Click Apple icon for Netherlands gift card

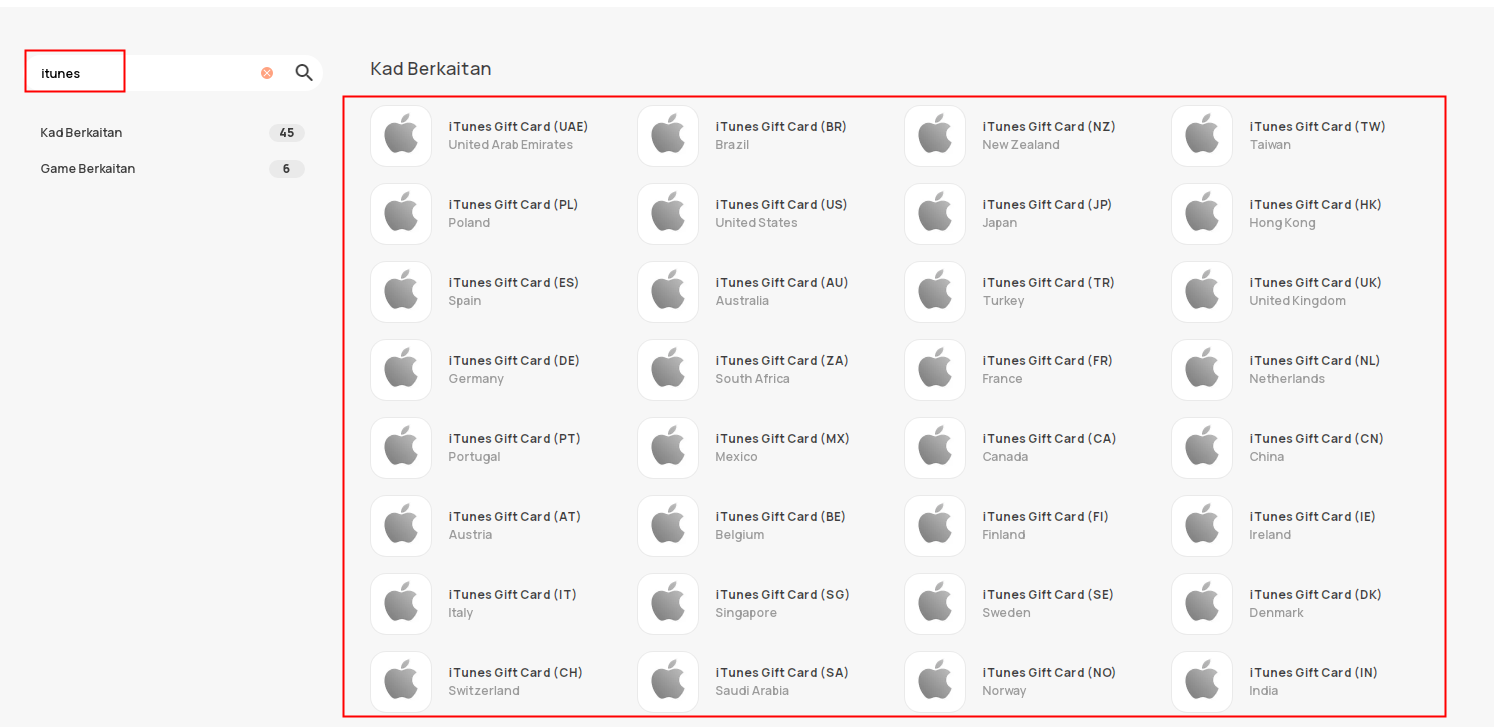tap(1202, 370)
